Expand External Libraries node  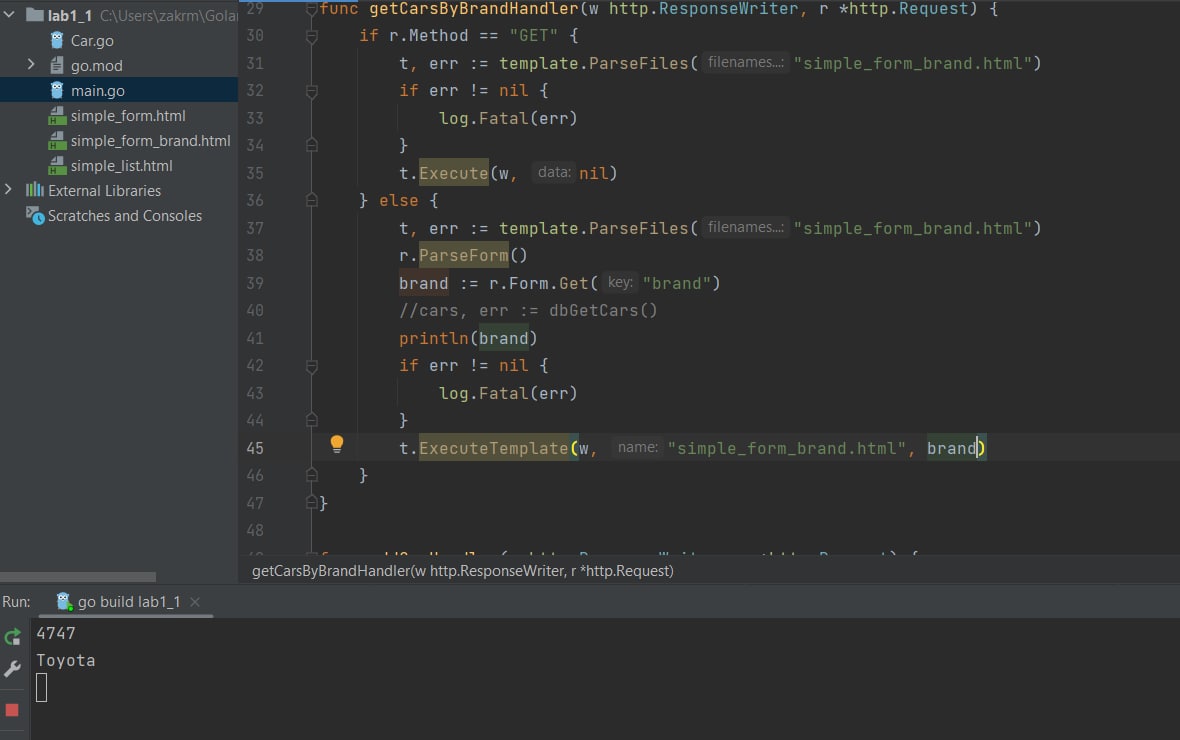(x=8, y=190)
